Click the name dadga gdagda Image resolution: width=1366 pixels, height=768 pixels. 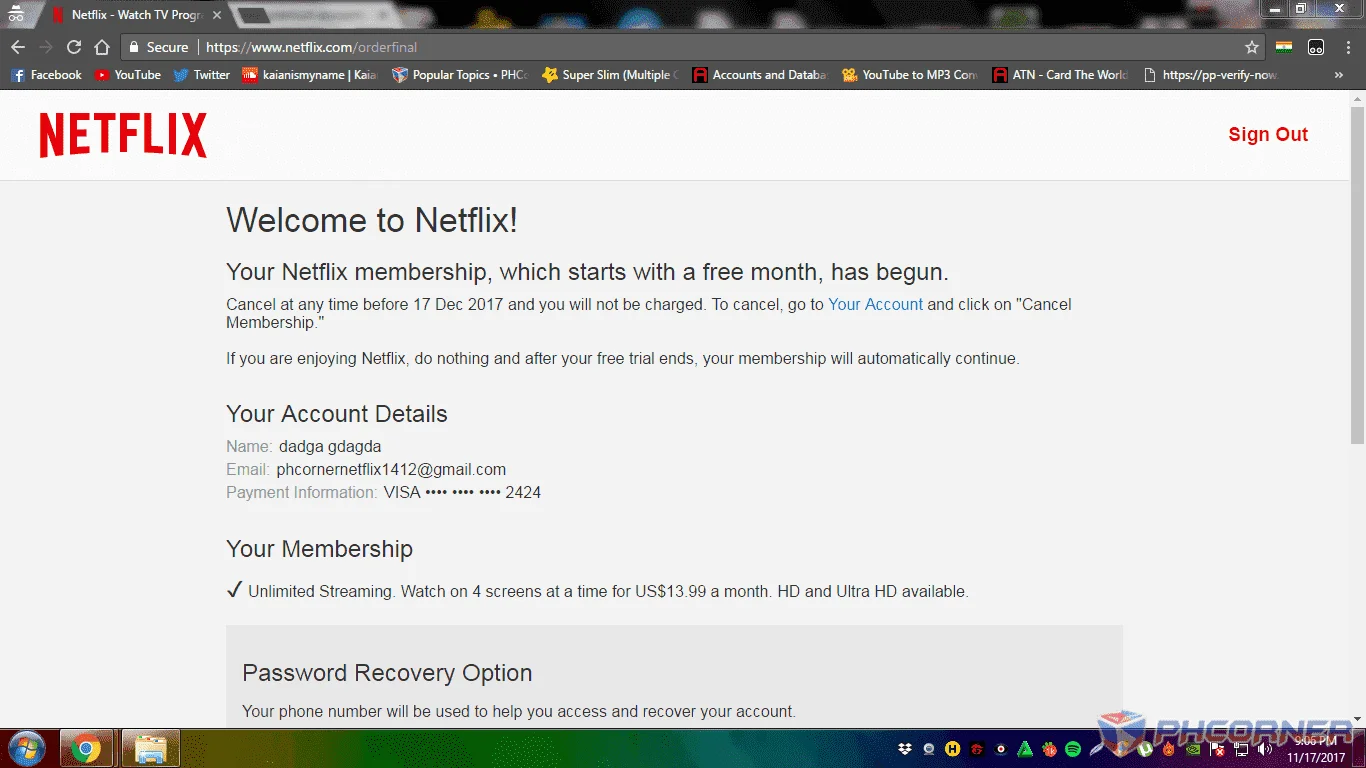330,446
